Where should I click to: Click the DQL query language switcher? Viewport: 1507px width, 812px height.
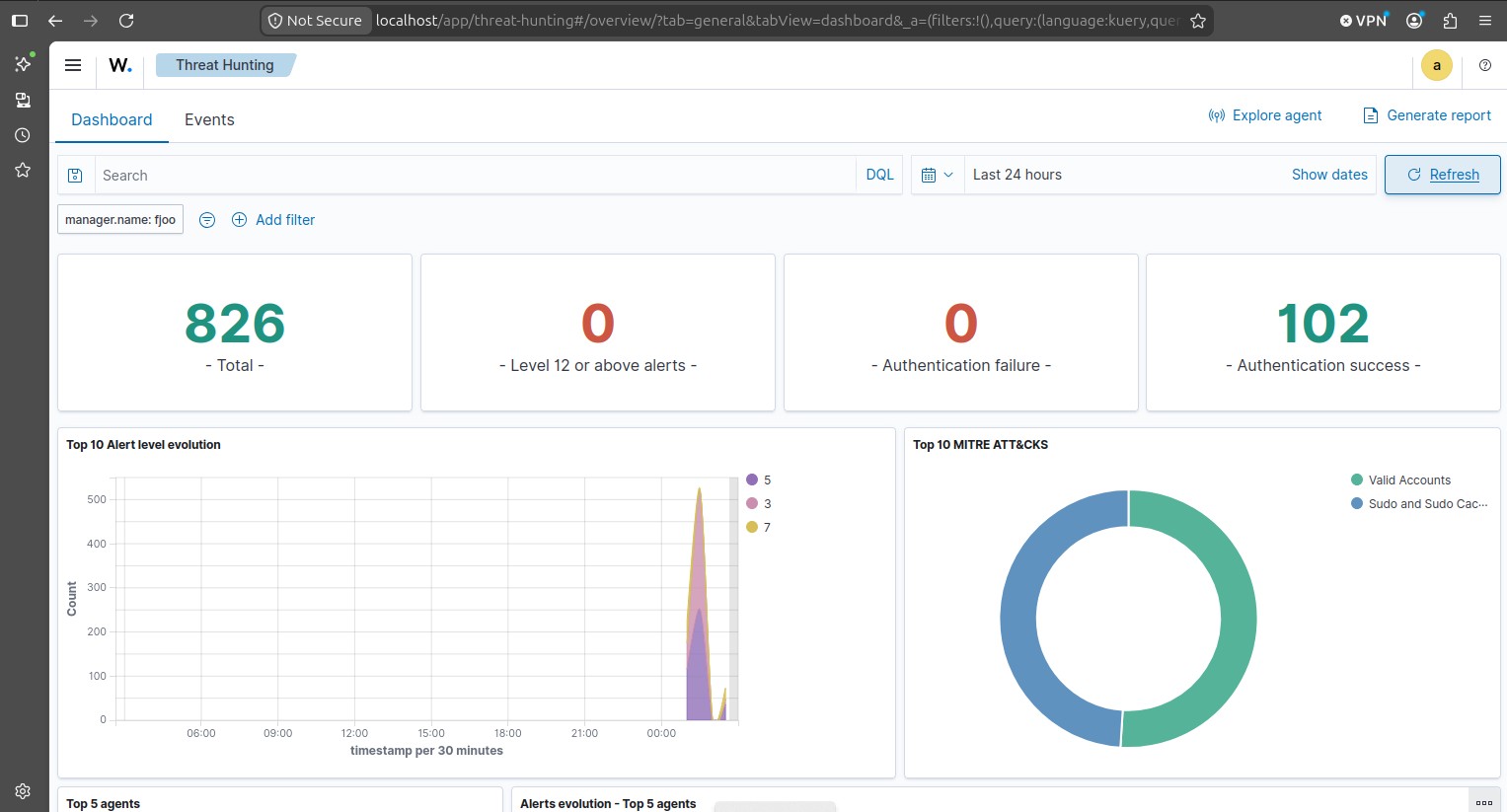(x=879, y=175)
